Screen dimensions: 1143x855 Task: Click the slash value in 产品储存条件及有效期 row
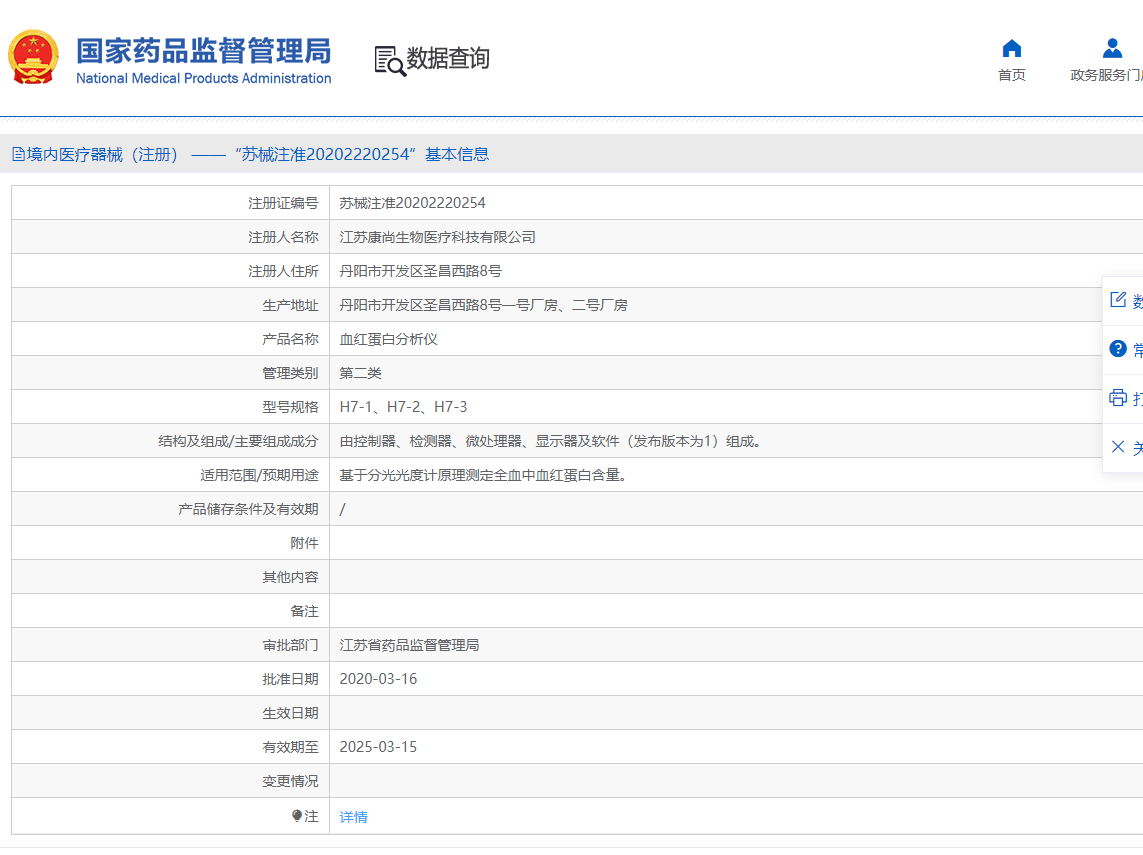343,510
